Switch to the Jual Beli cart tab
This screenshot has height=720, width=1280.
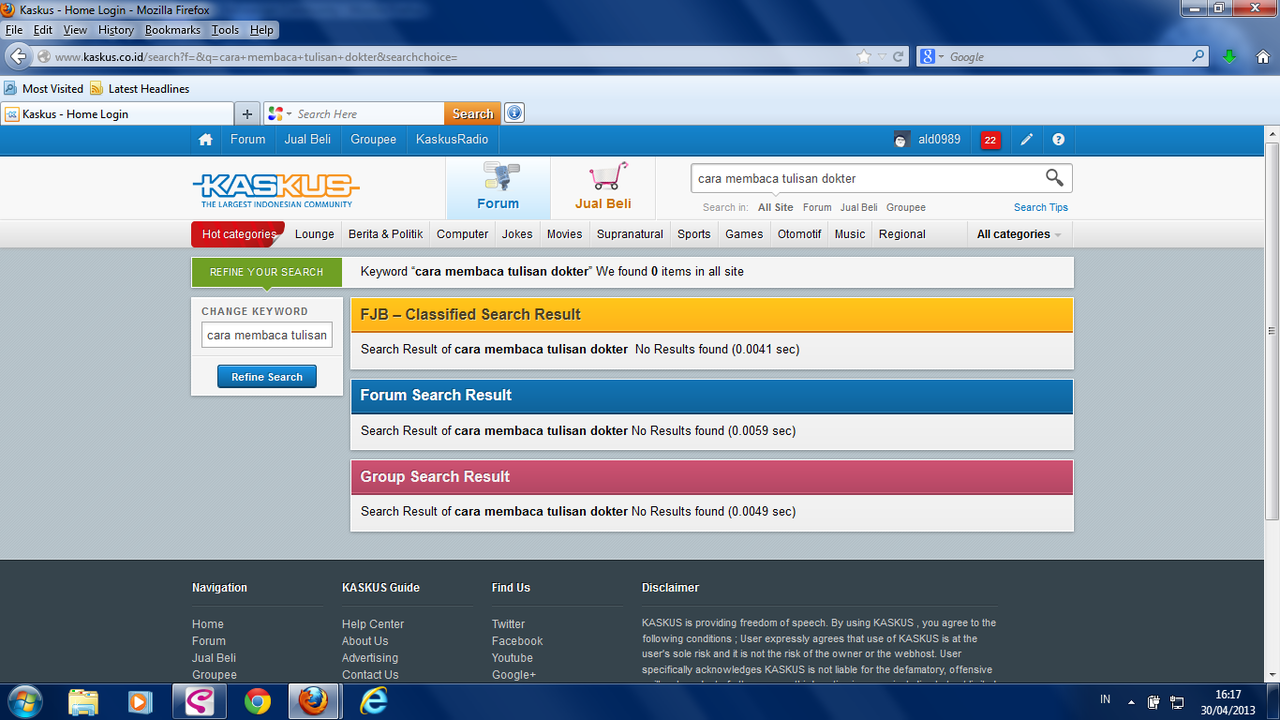pos(603,188)
